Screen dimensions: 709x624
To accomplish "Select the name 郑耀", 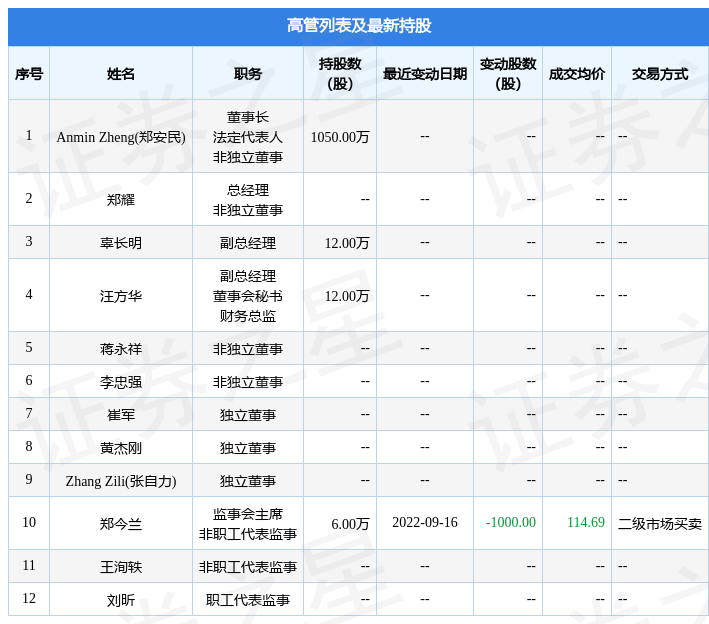I will (121, 199).
